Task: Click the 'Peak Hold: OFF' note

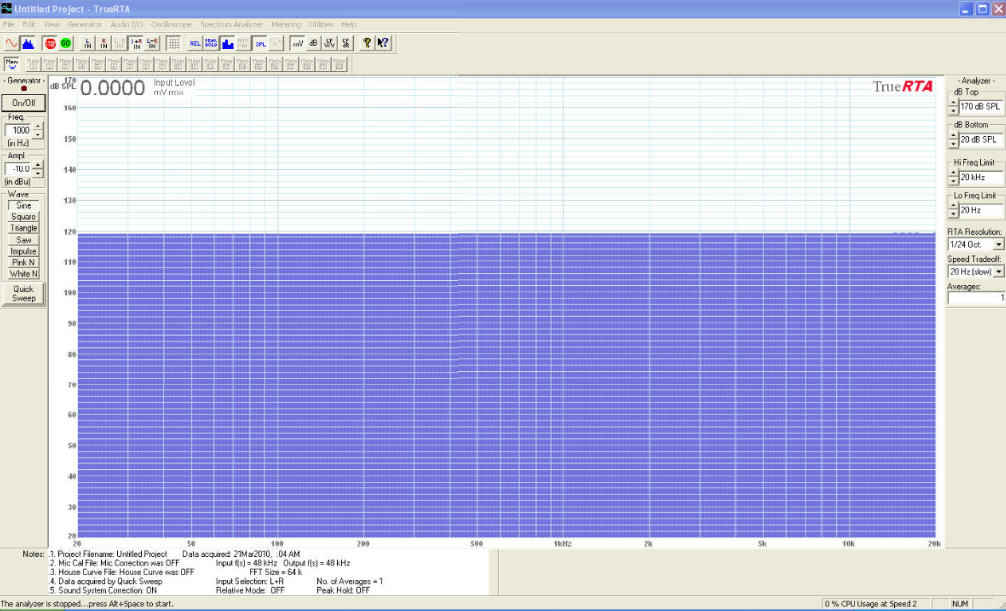Action: point(343,590)
